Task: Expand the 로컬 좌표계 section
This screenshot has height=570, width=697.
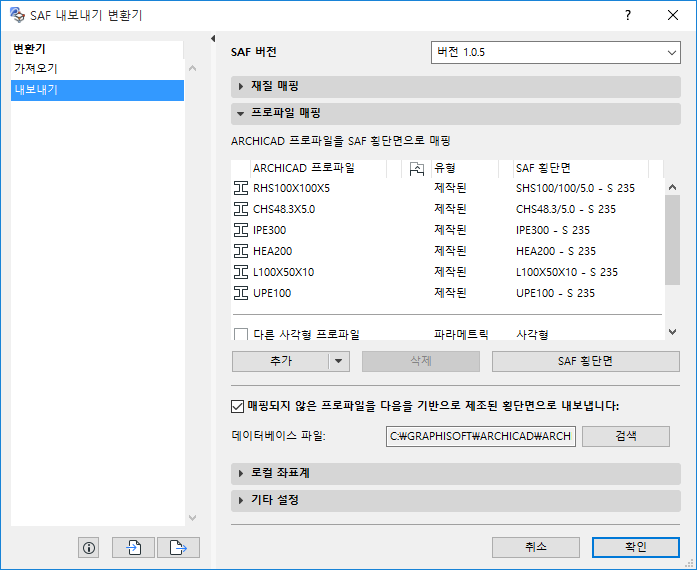Action: click(456, 473)
